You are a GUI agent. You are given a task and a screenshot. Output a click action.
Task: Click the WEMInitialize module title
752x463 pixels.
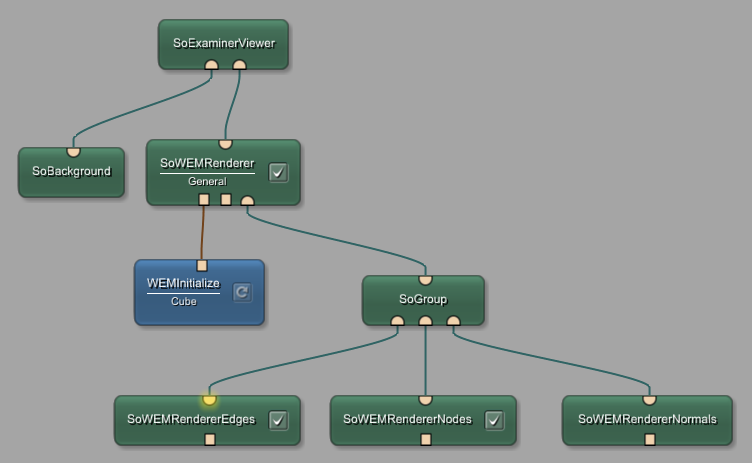tap(183, 284)
